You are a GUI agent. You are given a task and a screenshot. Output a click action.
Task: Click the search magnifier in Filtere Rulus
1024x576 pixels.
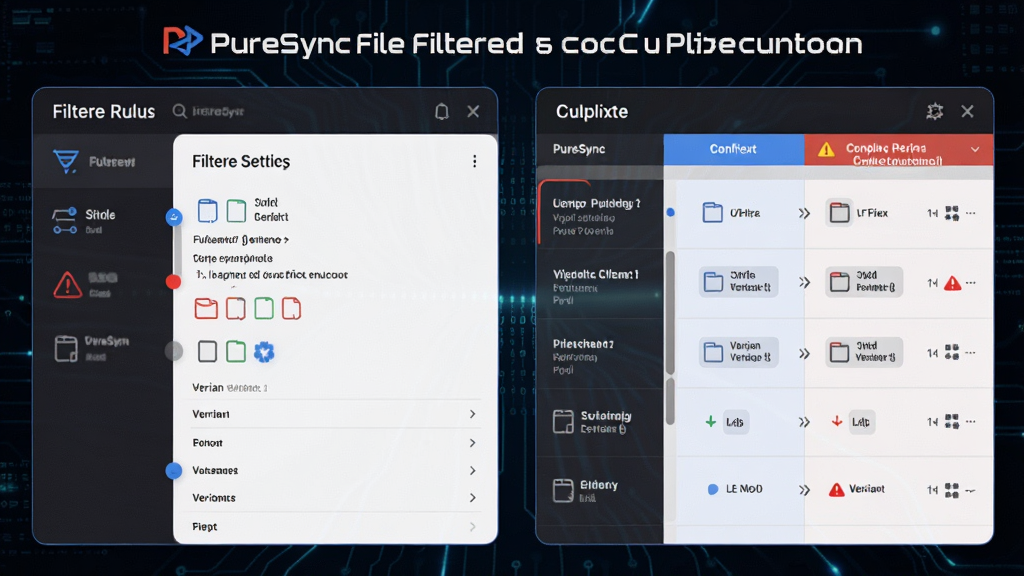pyautogui.click(x=180, y=111)
